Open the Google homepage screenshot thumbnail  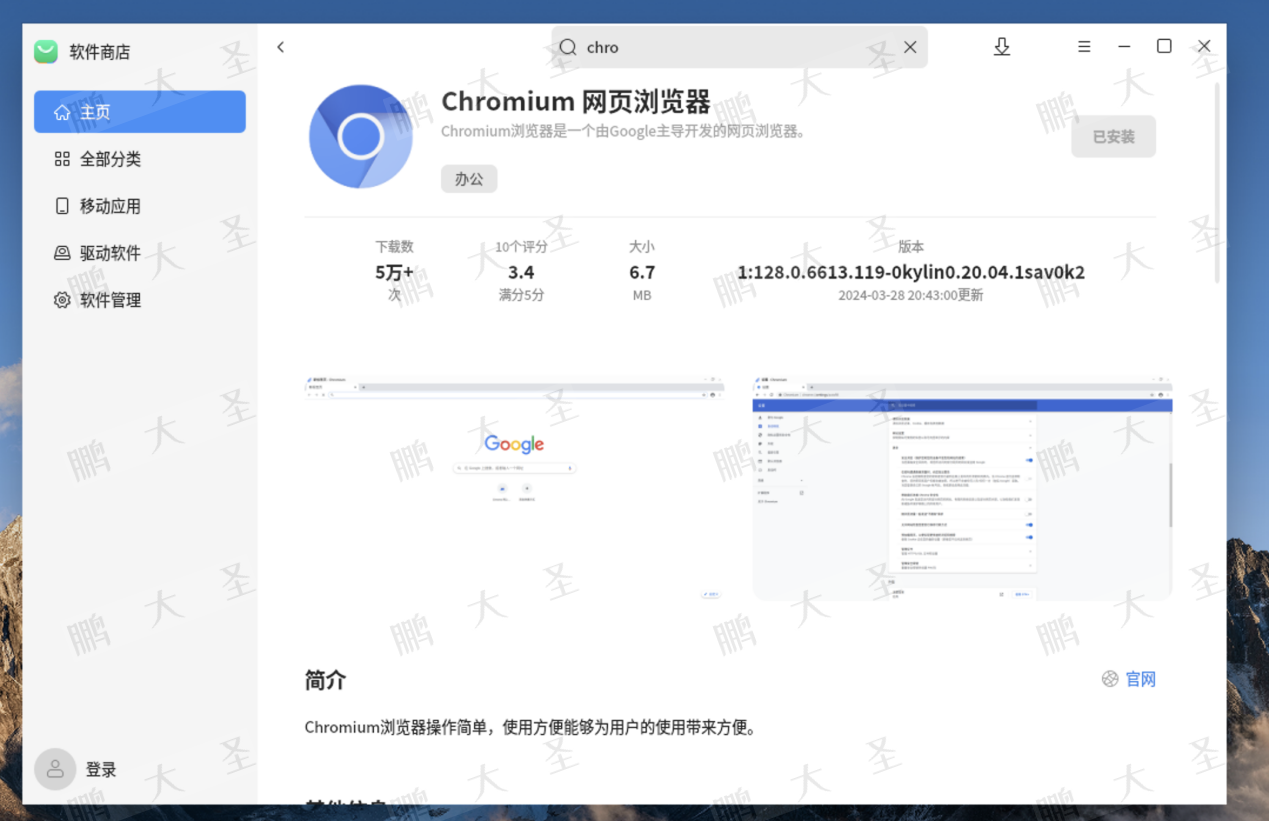click(514, 489)
